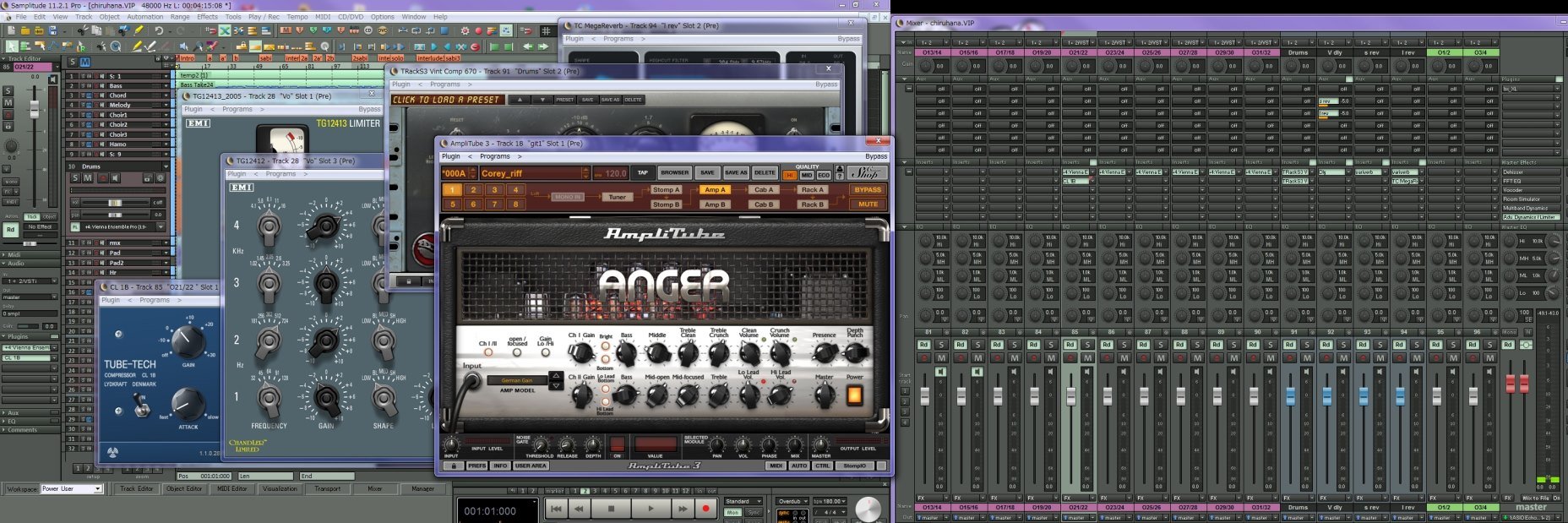Open bpm 180.00 tempo dropdown

tap(830, 501)
